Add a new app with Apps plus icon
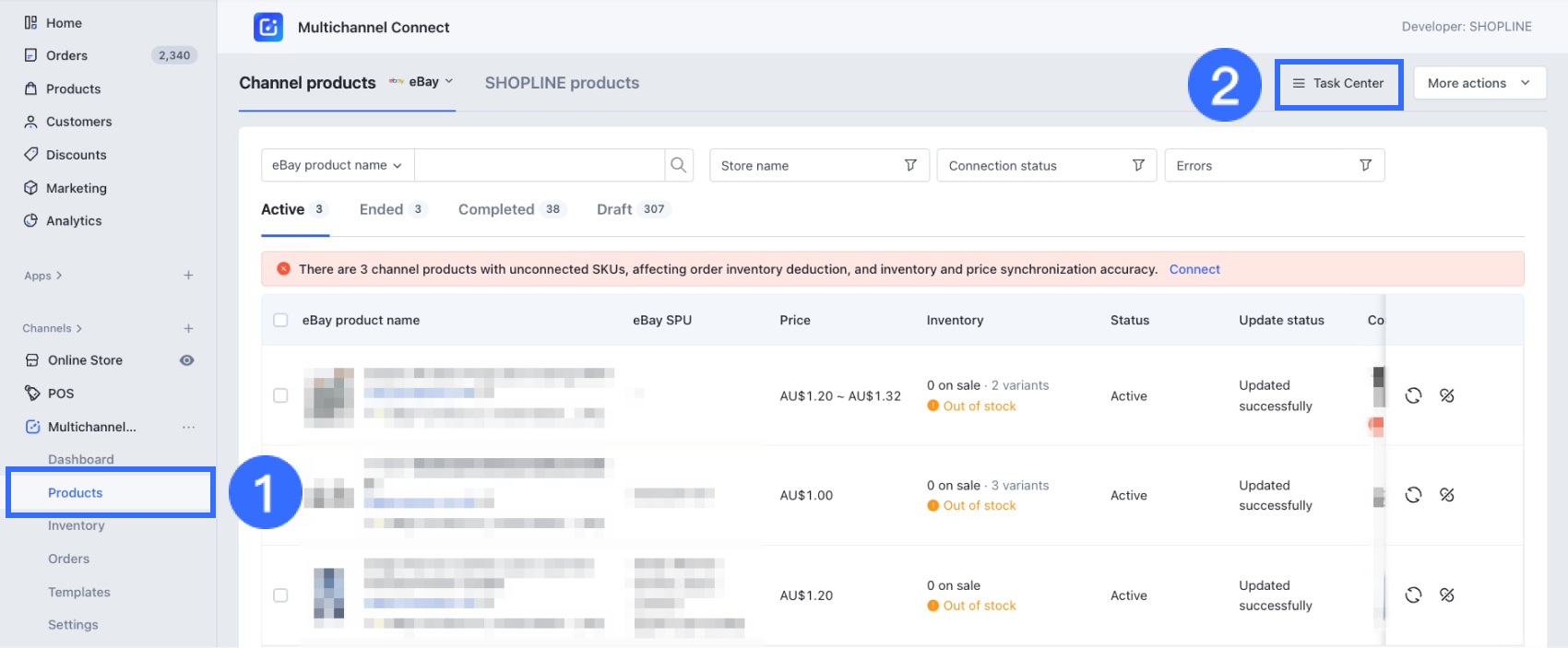This screenshot has height=648, width=1568. (x=188, y=276)
